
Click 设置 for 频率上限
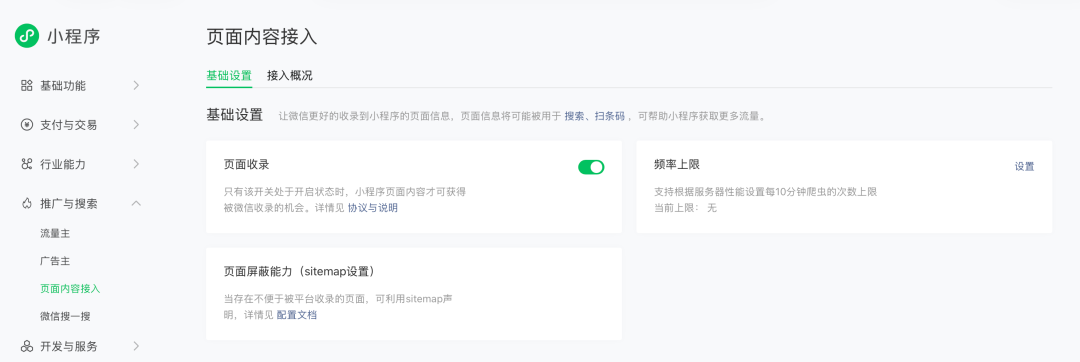[x=1024, y=167]
